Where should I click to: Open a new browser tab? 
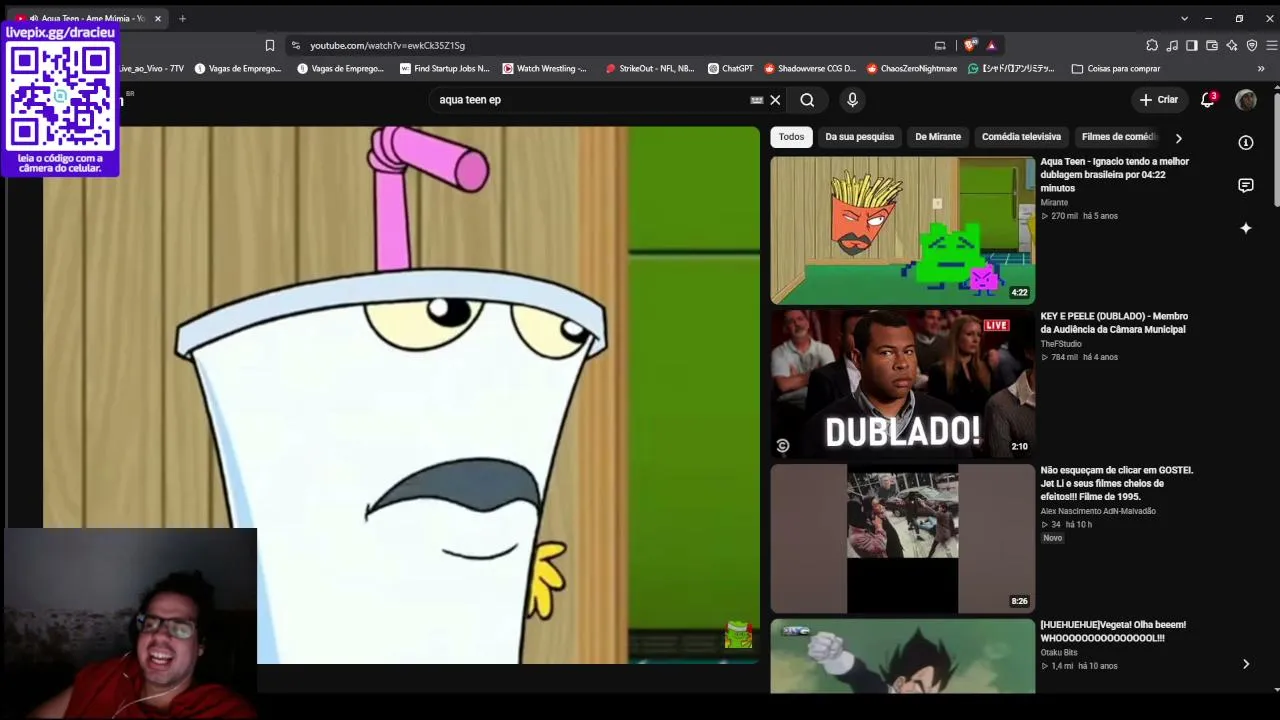[x=182, y=18]
